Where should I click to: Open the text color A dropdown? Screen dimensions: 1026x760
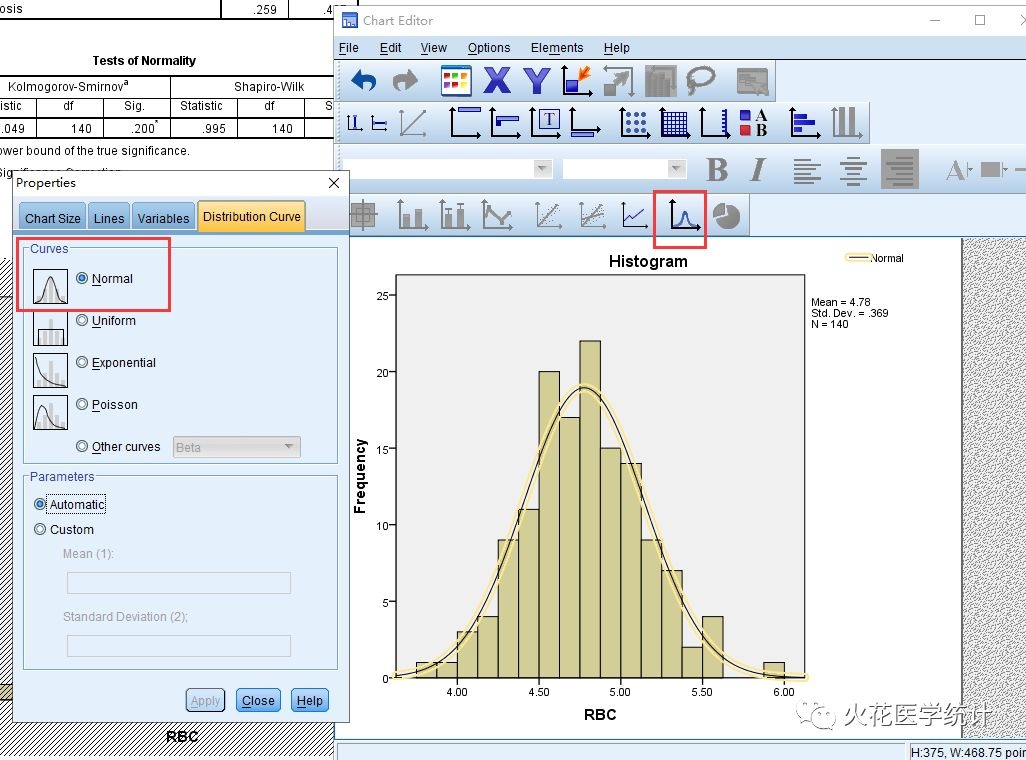click(x=959, y=170)
